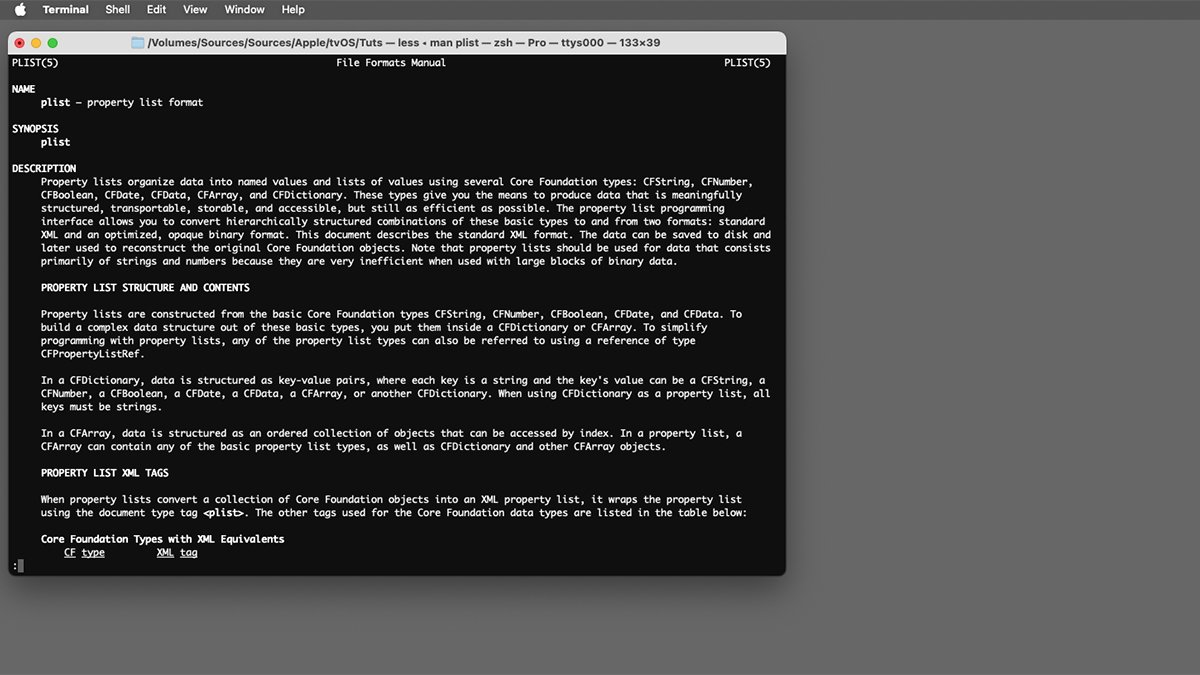Click the window title path text
This screenshot has height=675, width=1200.
click(403, 43)
